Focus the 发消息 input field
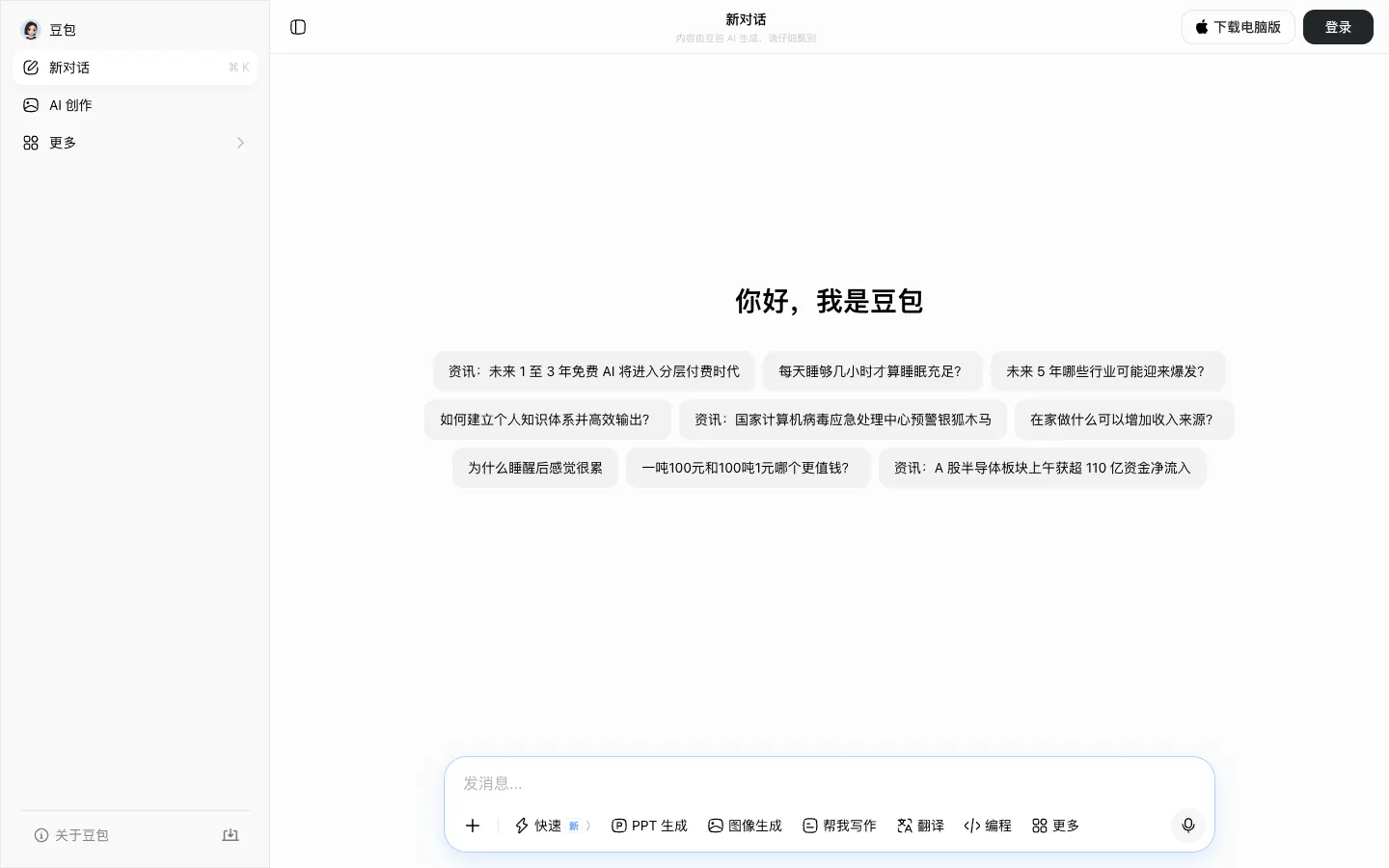Viewport: 1389px width, 868px height. [829, 783]
